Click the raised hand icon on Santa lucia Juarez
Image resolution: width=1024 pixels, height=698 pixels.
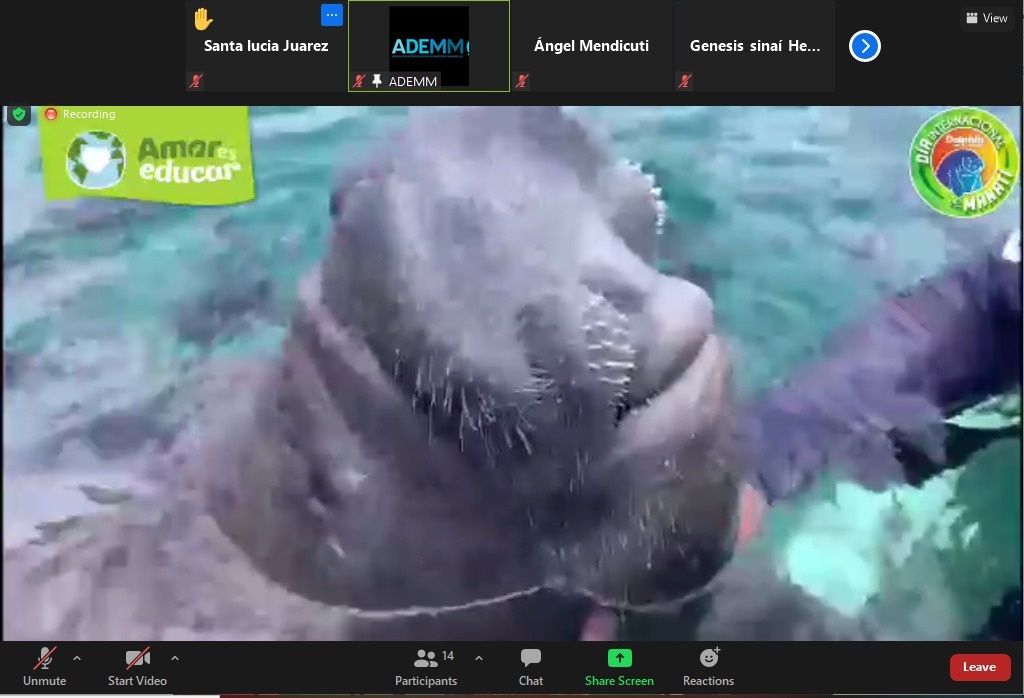click(x=203, y=19)
